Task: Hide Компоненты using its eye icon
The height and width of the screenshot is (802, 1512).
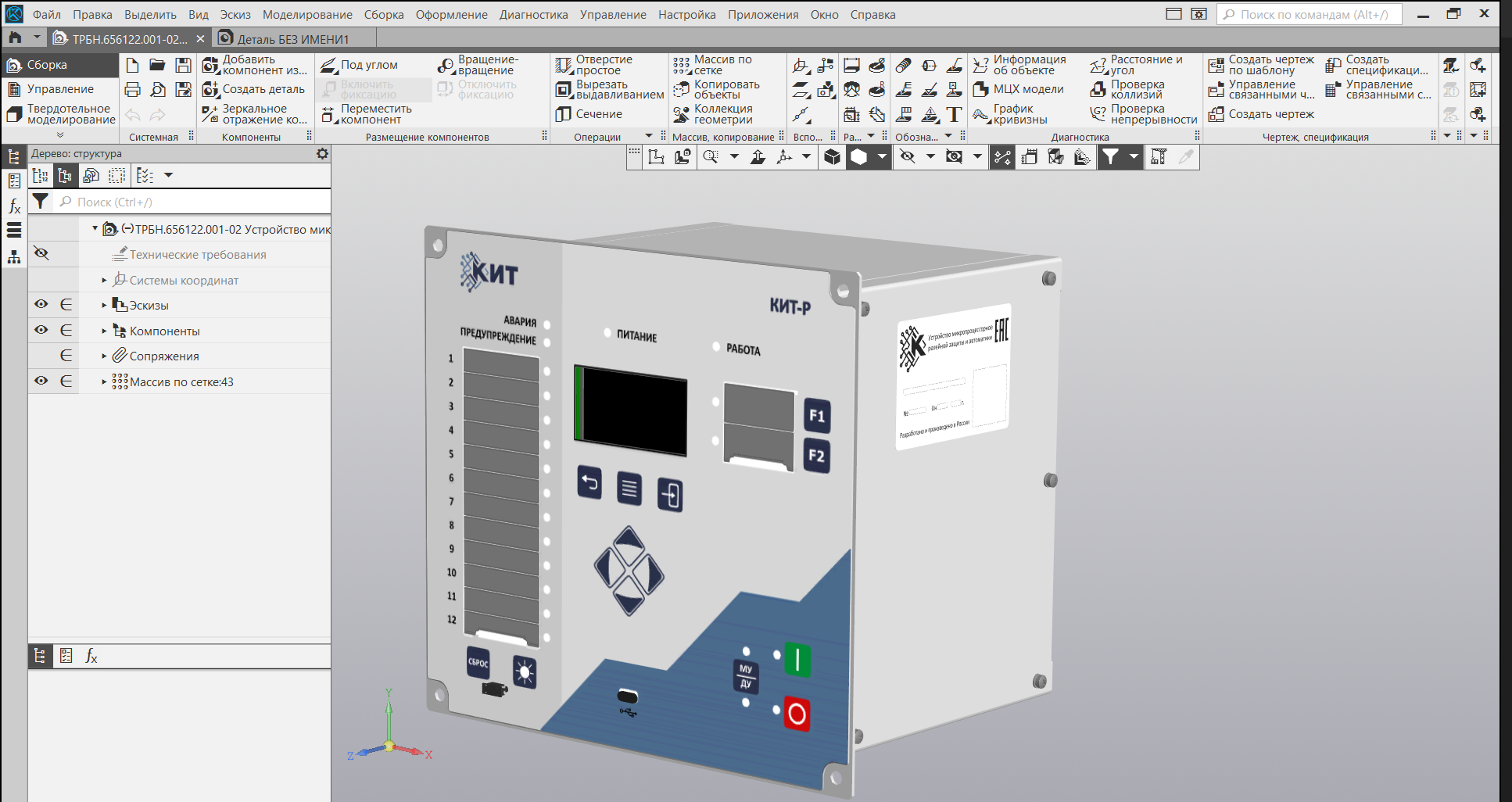Action: pyautogui.click(x=41, y=331)
